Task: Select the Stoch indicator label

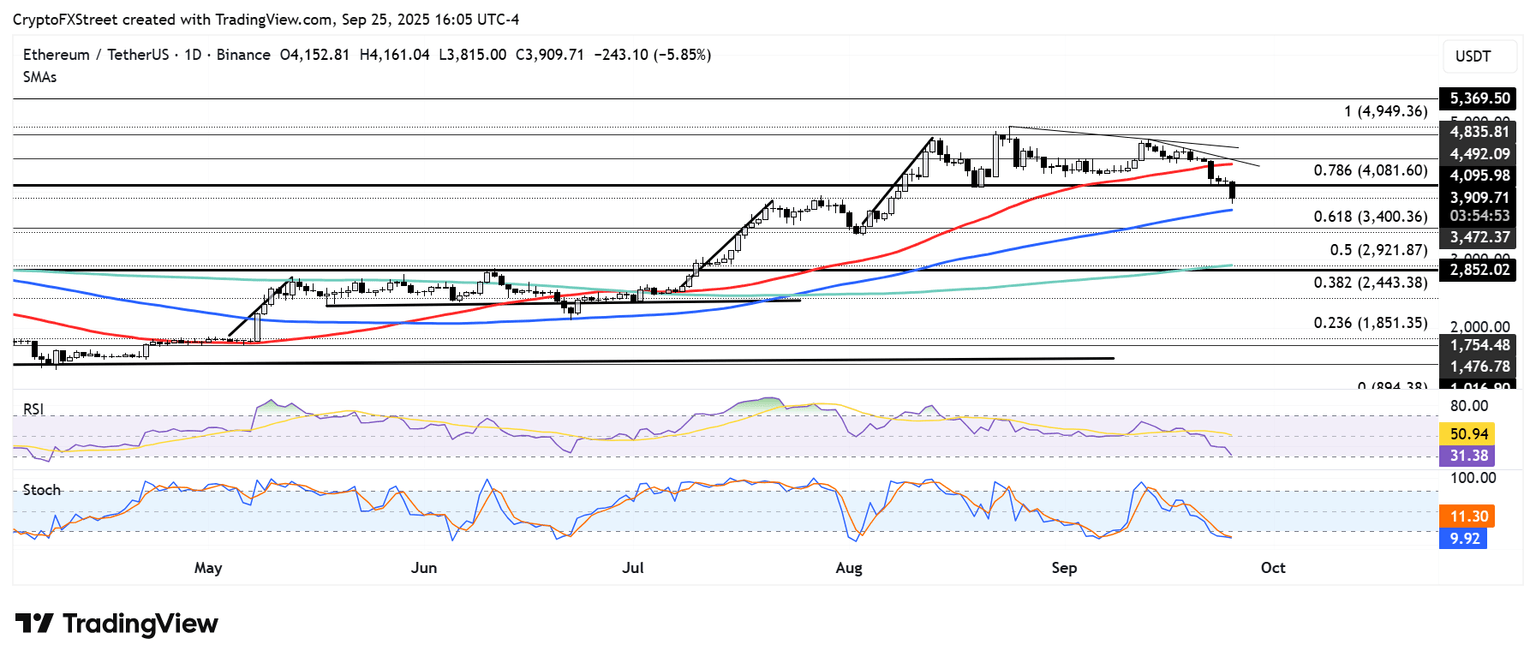Action: point(41,490)
